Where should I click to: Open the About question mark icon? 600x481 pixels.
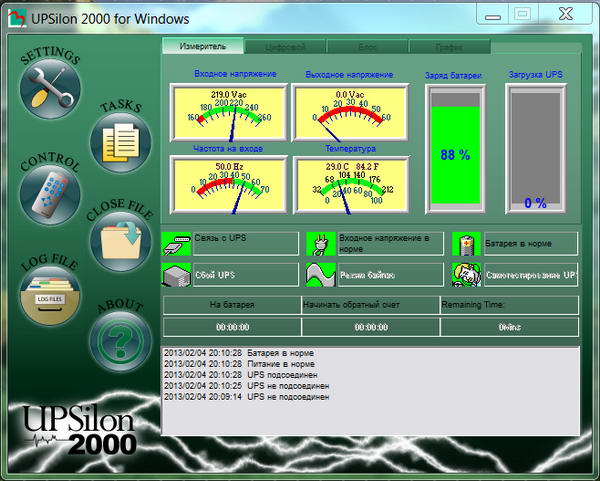121,341
